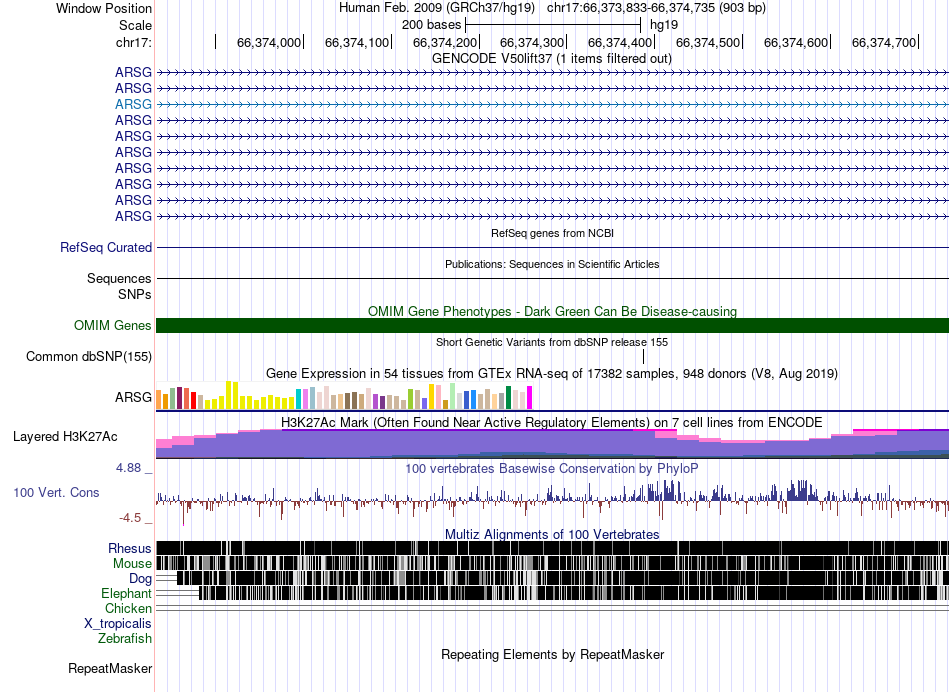Click the dark green bar in GTEx chart
Screen dimensions: 950x692
click(509, 398)
